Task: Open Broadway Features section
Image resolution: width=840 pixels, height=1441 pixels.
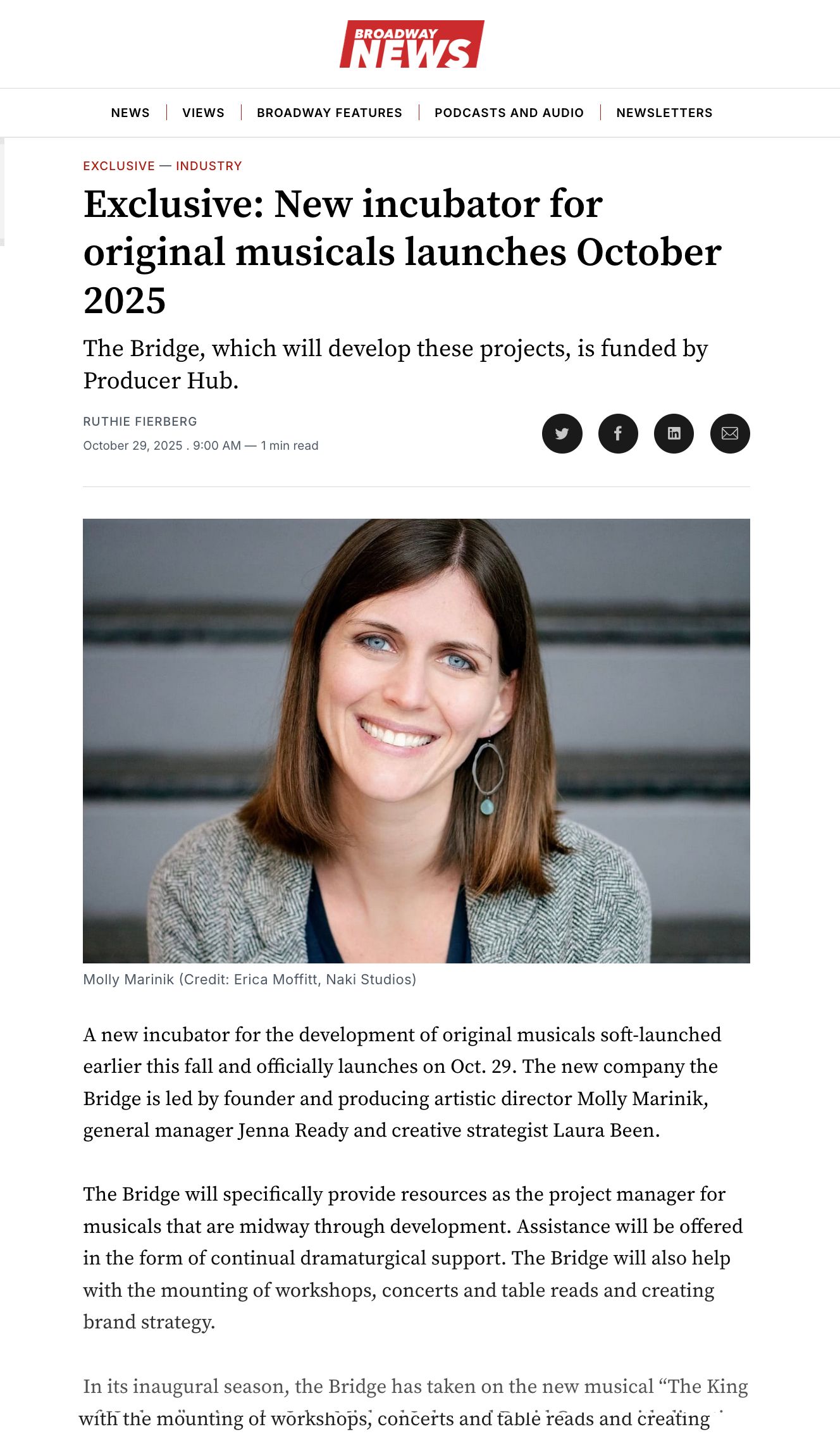Action: click(x=329, y=113)
